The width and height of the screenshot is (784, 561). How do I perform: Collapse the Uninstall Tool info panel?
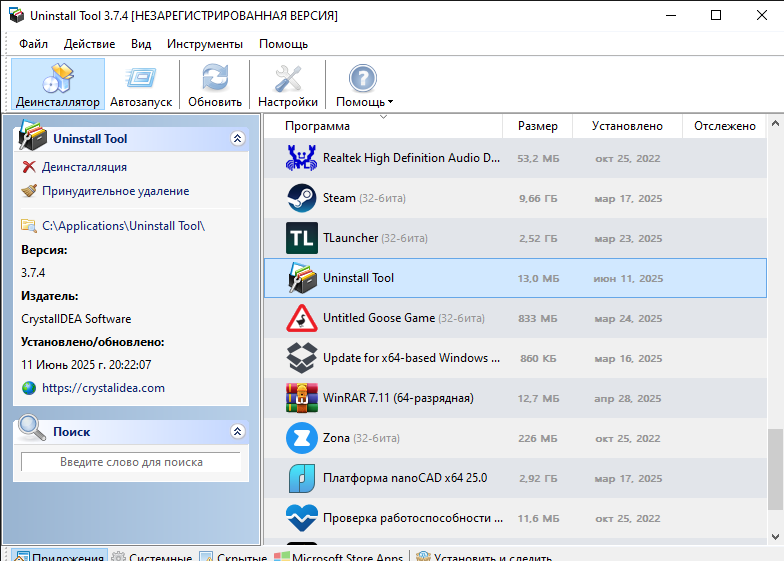click(238, 138)
